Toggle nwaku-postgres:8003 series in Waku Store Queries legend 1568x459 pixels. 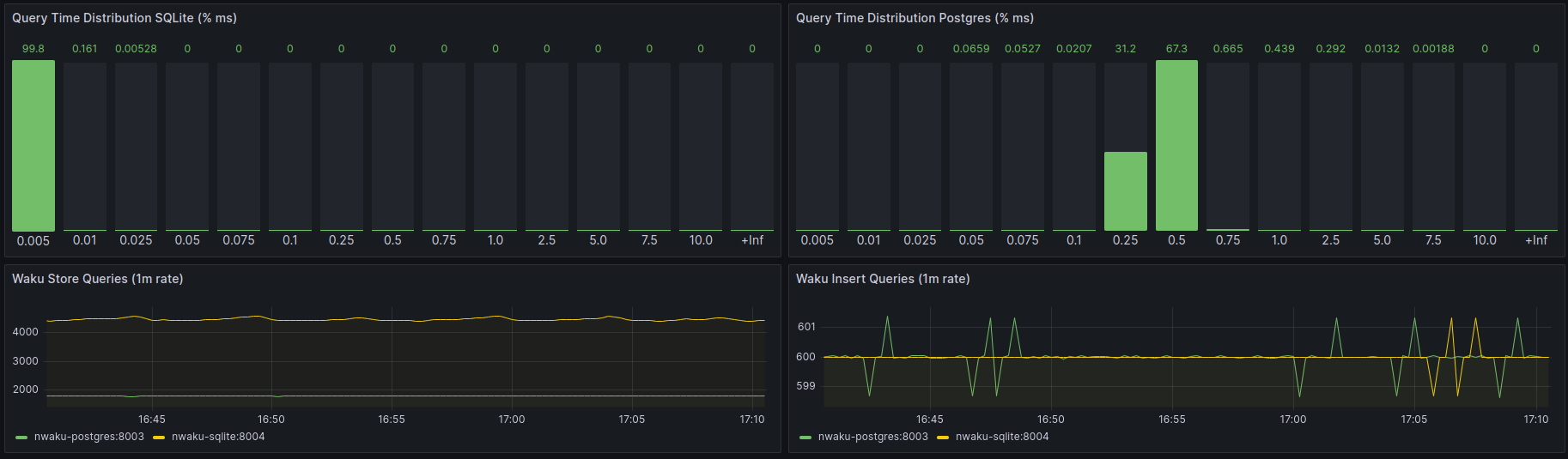point(88,437)
